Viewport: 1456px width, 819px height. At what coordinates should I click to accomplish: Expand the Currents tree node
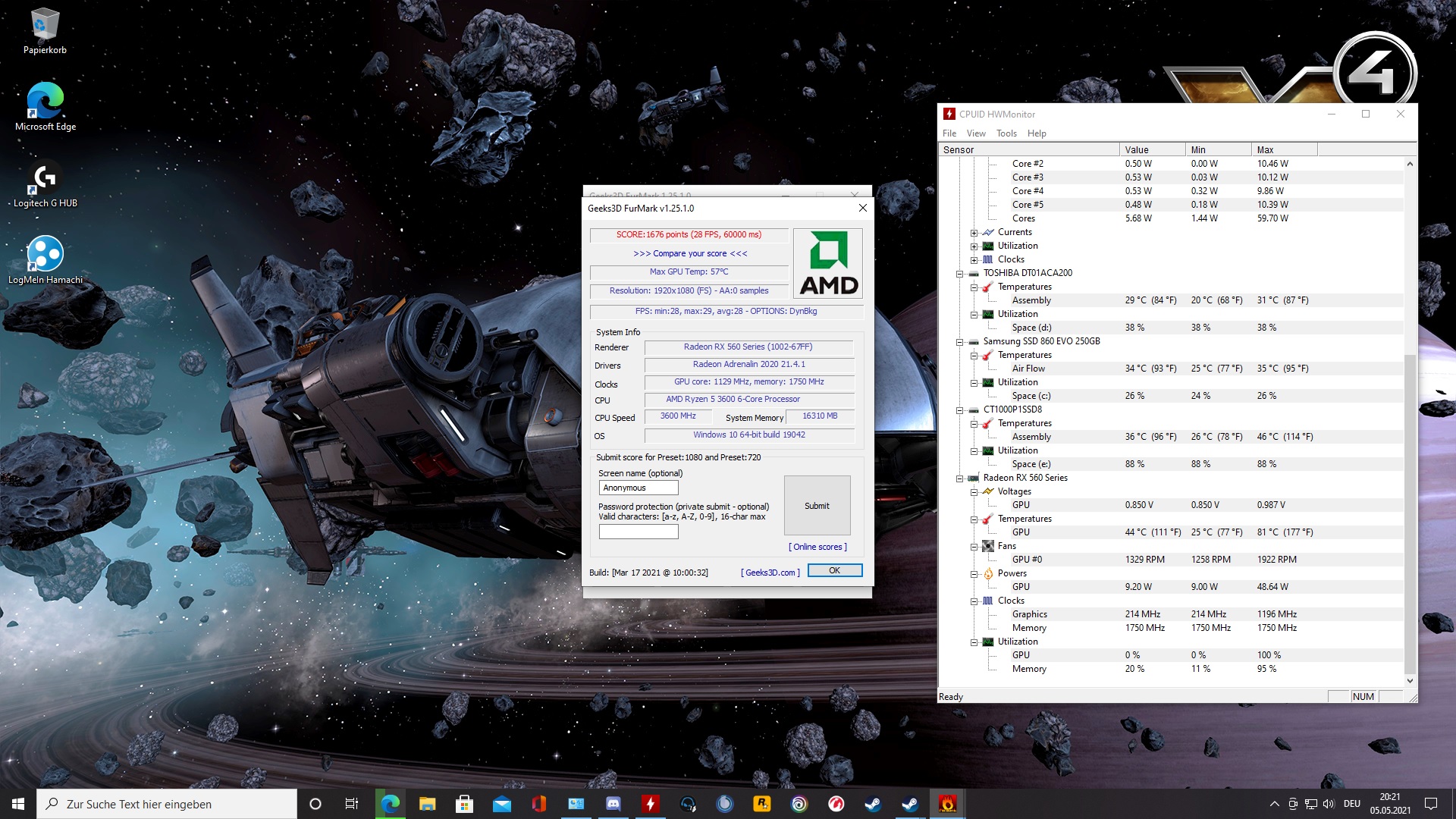coord(974,233)
